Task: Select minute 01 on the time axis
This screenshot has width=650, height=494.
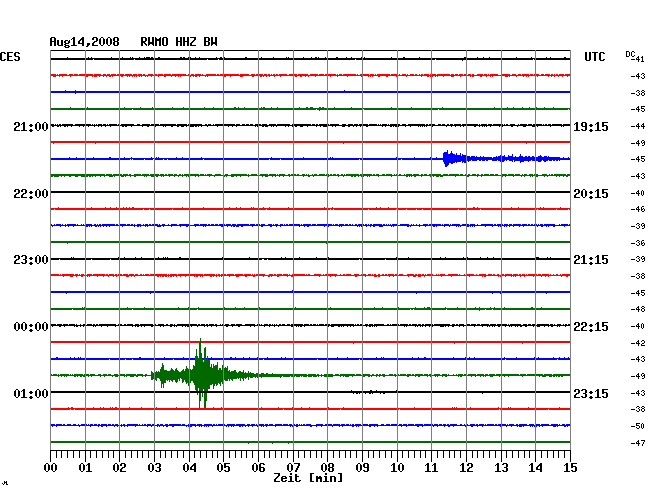Action: click(85, 468)
